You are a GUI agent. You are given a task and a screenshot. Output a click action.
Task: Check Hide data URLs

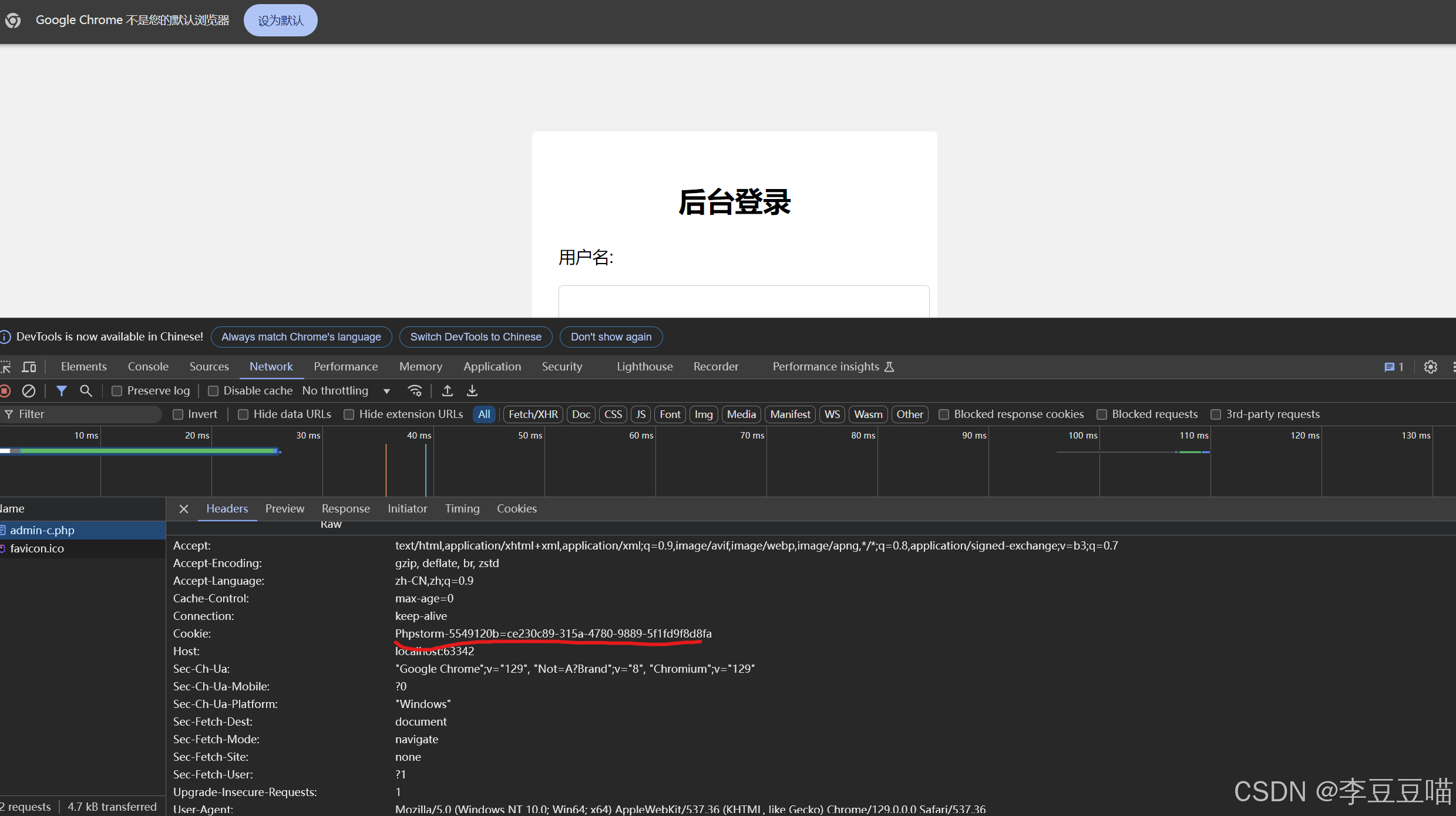[243, 414]
